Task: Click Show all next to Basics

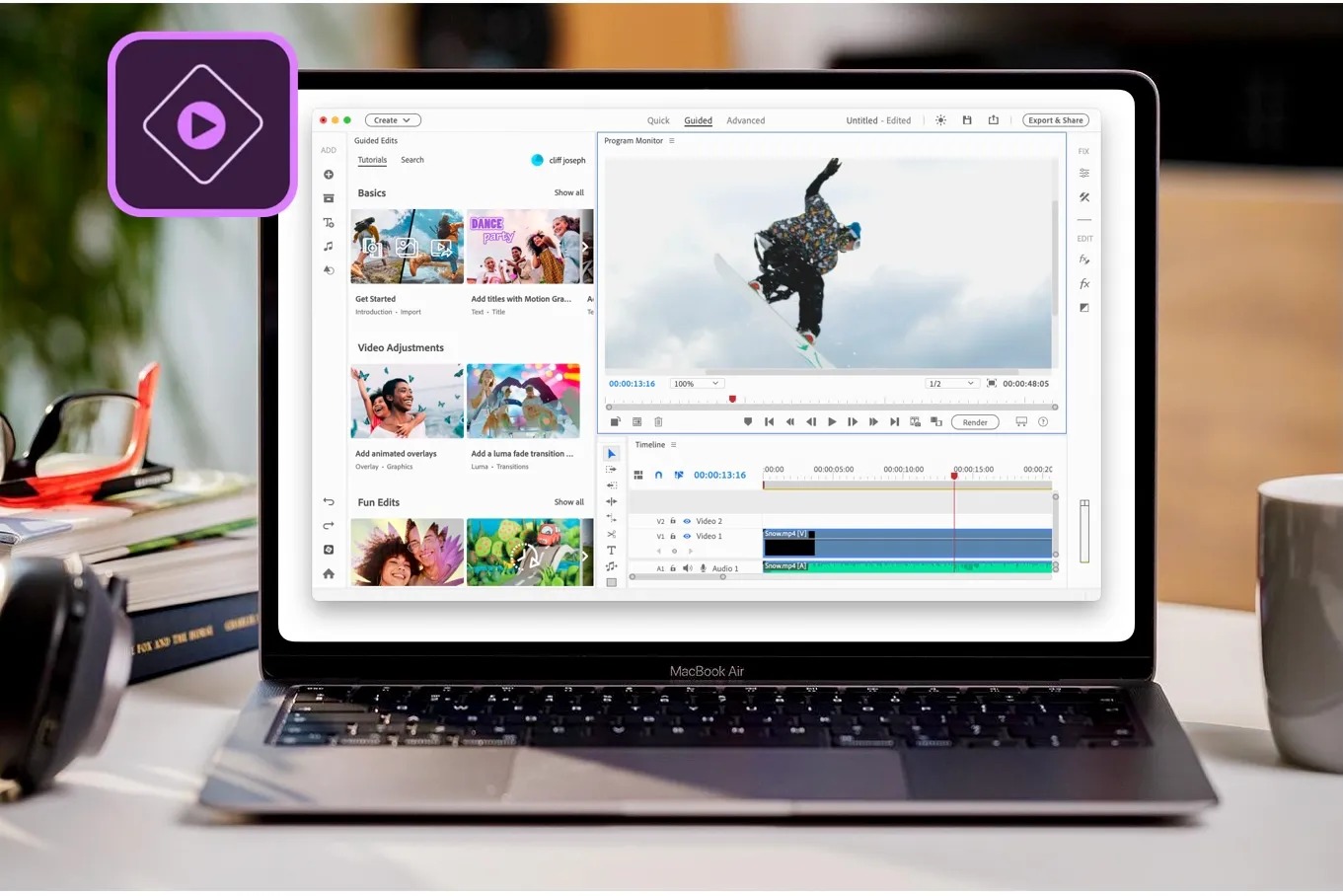Action: click(569, 193)
